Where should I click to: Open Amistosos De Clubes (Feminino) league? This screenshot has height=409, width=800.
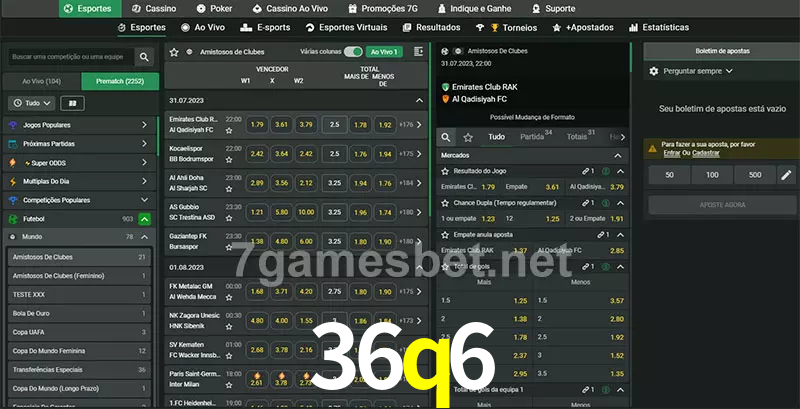(x=79, y=276)
